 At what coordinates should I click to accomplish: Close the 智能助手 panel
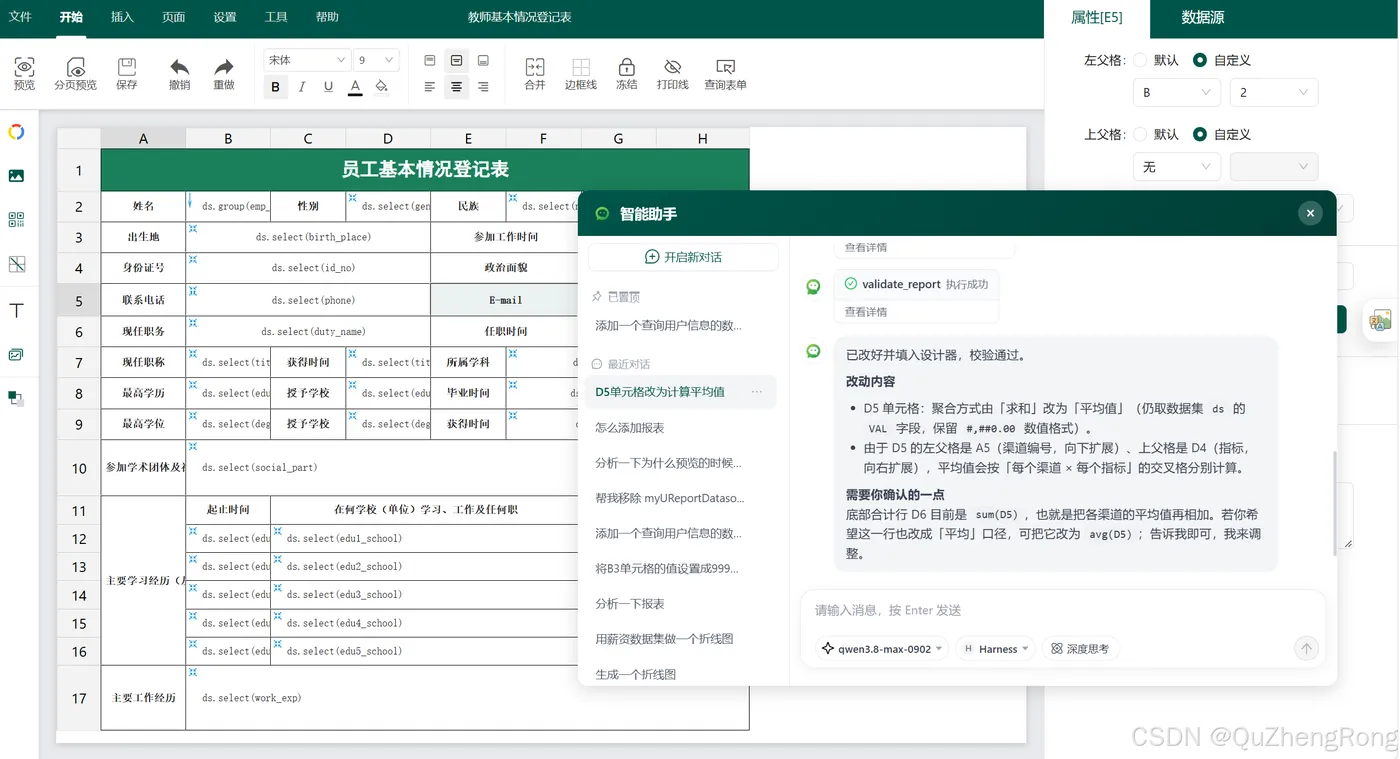[x=1310, y=213]
